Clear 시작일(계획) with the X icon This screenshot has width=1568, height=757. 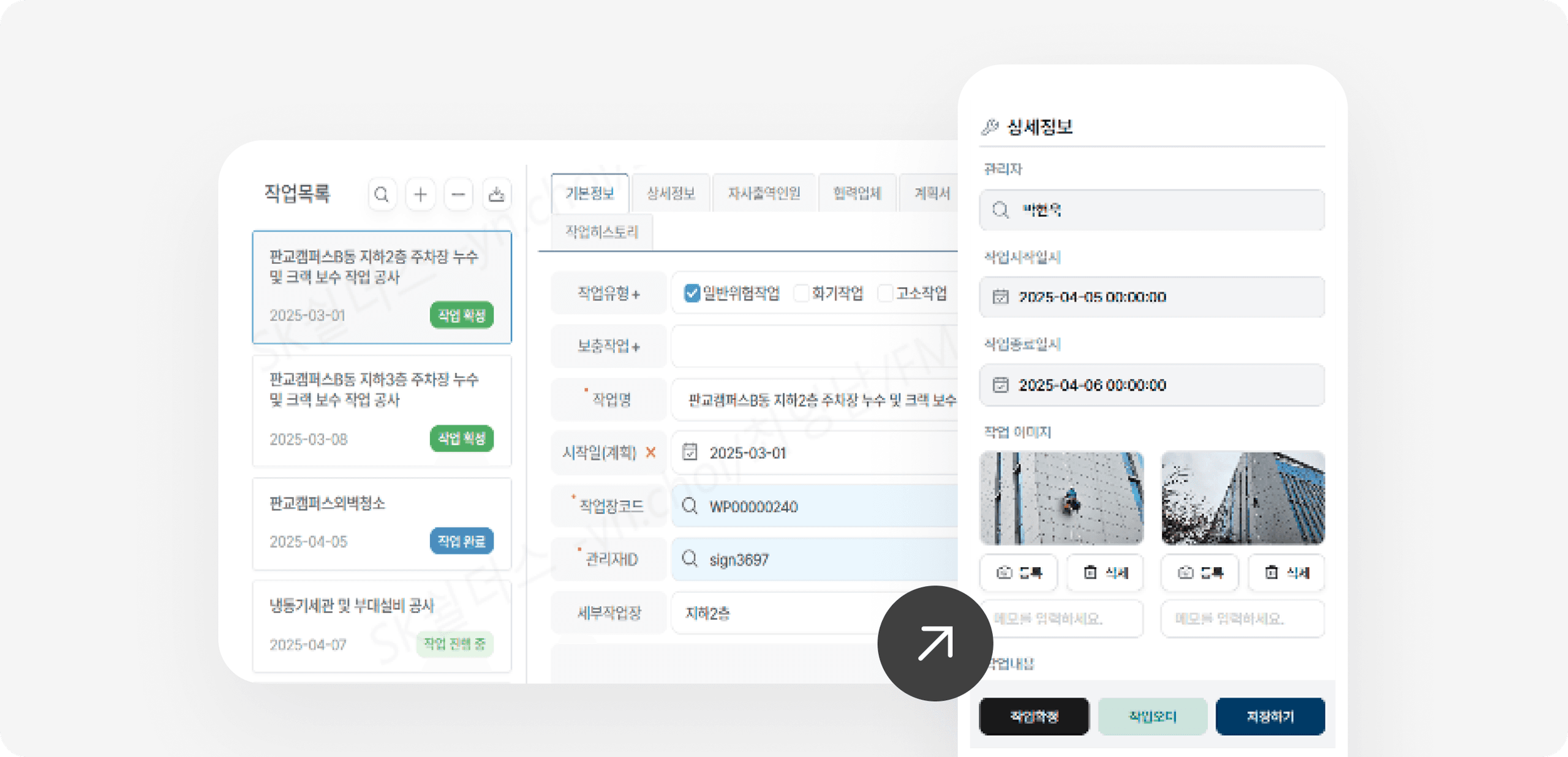(x=650, y=453)
